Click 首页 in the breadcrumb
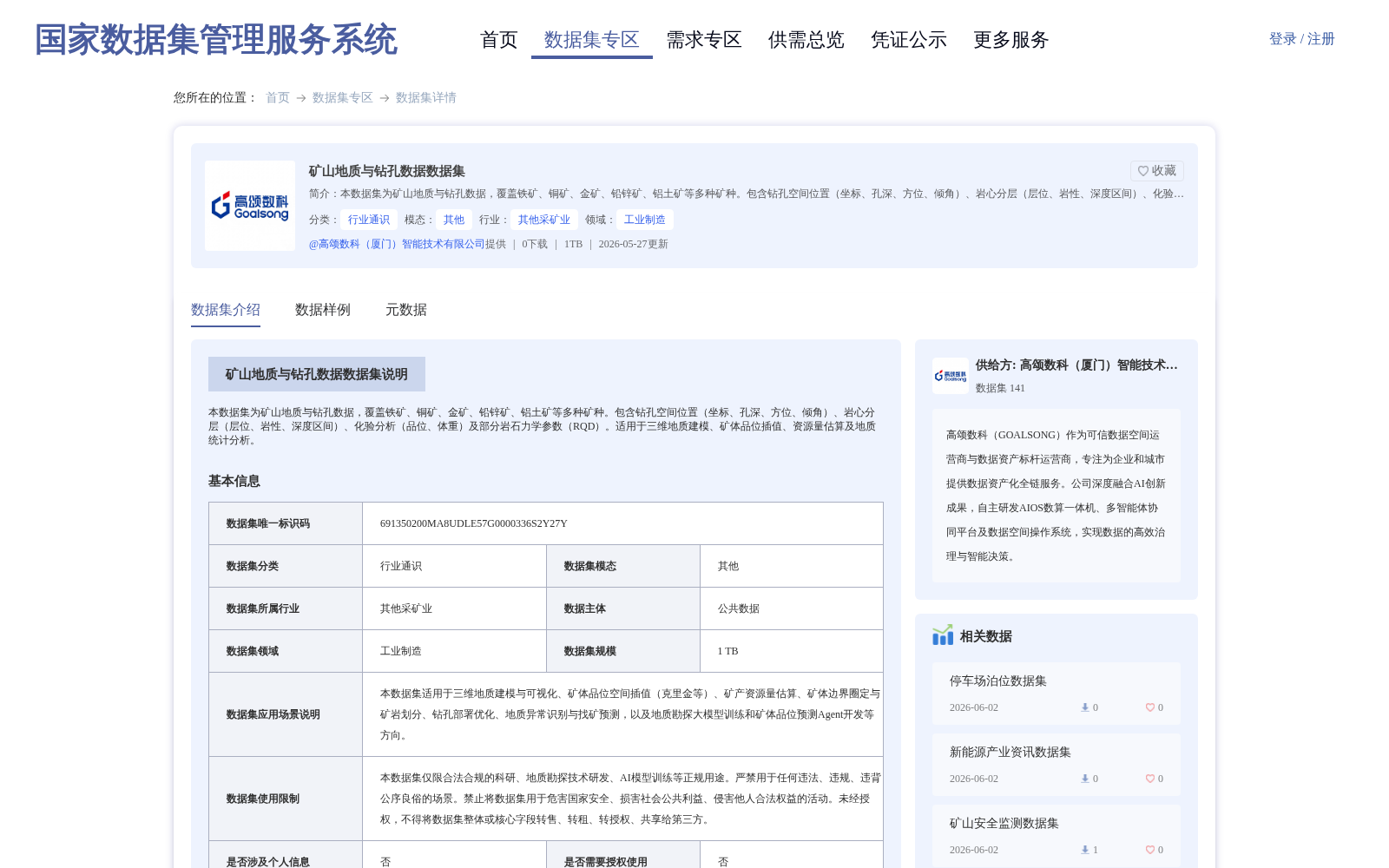Image resolution: width=1389 pixels, height=868 pixels. [278, 98]
